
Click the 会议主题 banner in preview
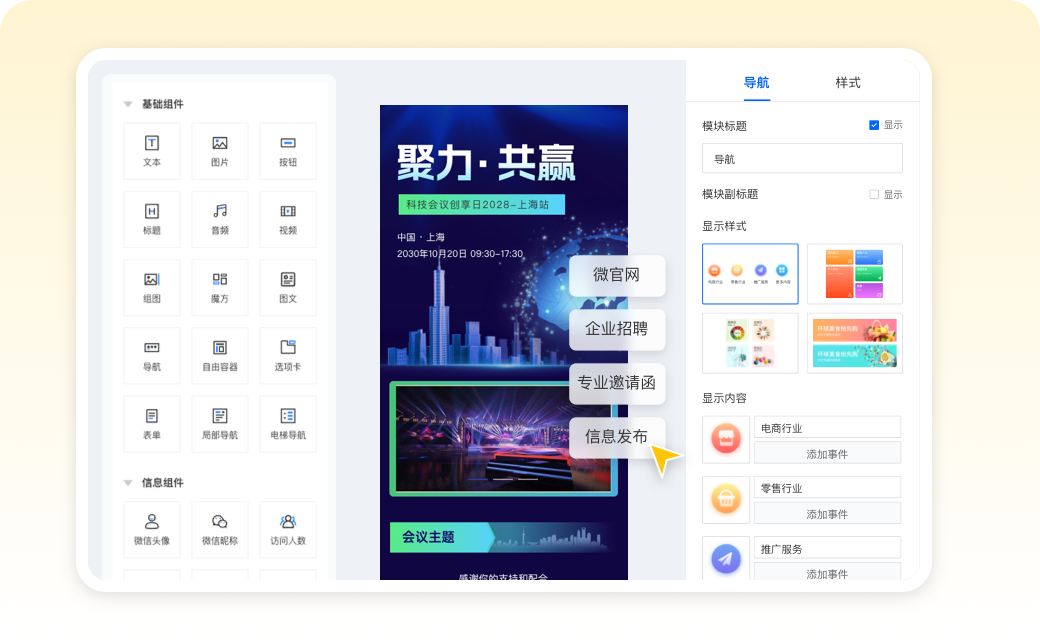coord(499,537)
